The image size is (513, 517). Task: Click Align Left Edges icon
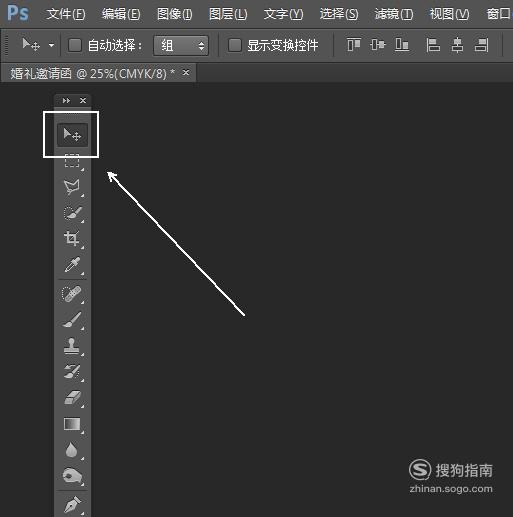(x=433, y=45)
